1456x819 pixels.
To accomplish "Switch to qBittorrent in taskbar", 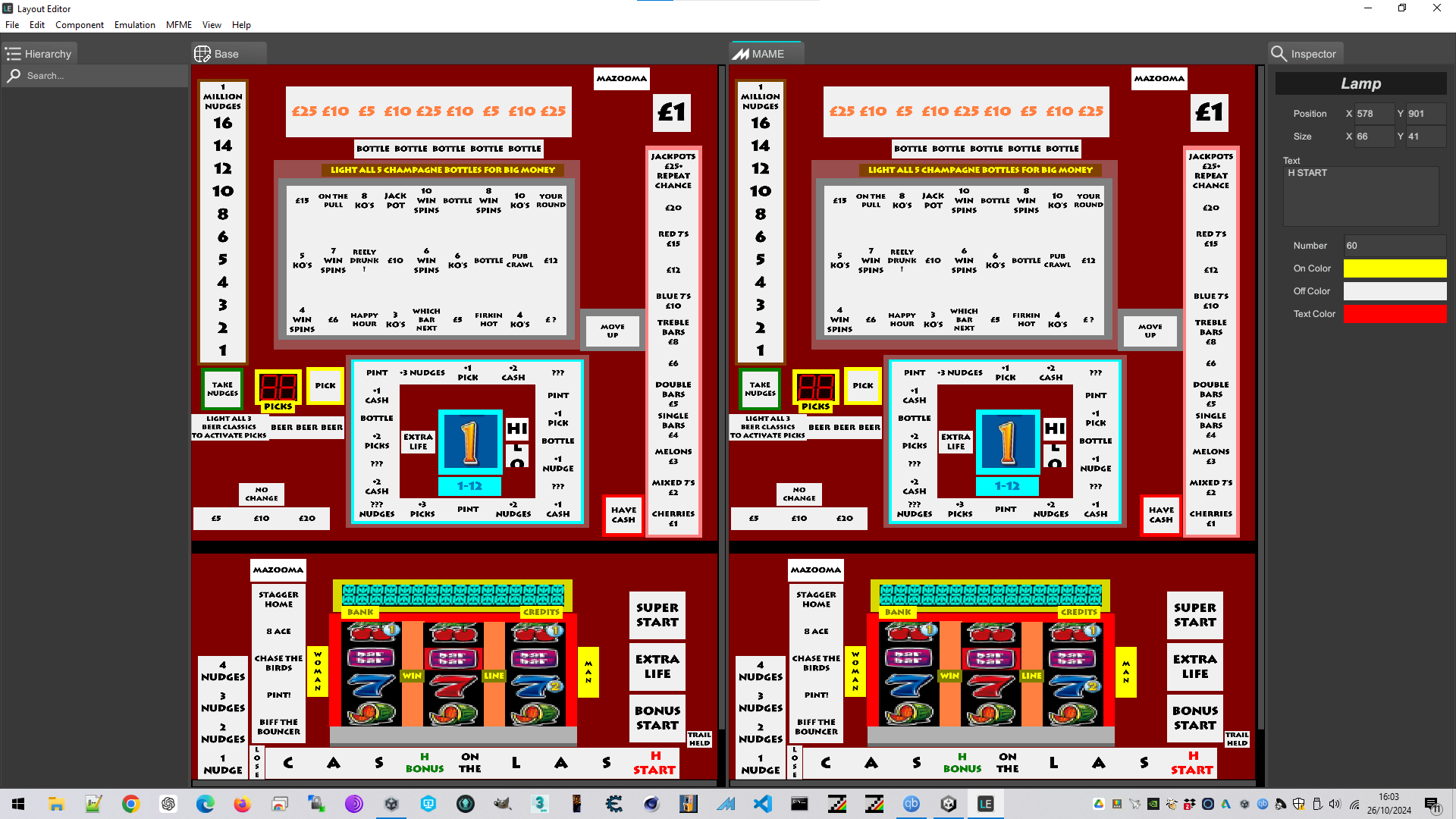I will (x=912, y=804).
